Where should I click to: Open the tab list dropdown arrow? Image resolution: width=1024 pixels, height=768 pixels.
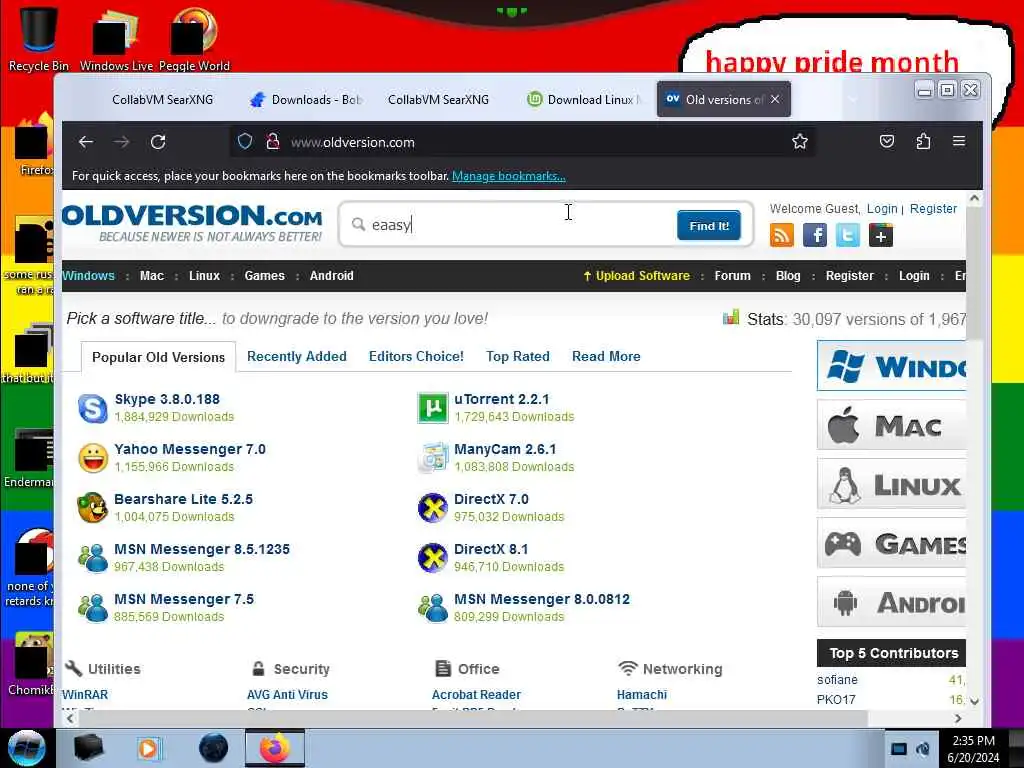point(852,99)
